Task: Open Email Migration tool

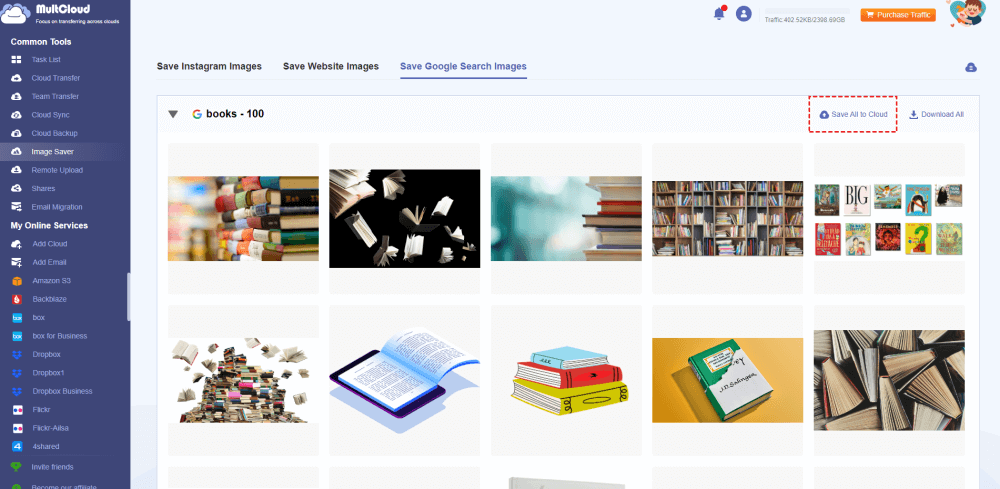Action: [56, 207]
